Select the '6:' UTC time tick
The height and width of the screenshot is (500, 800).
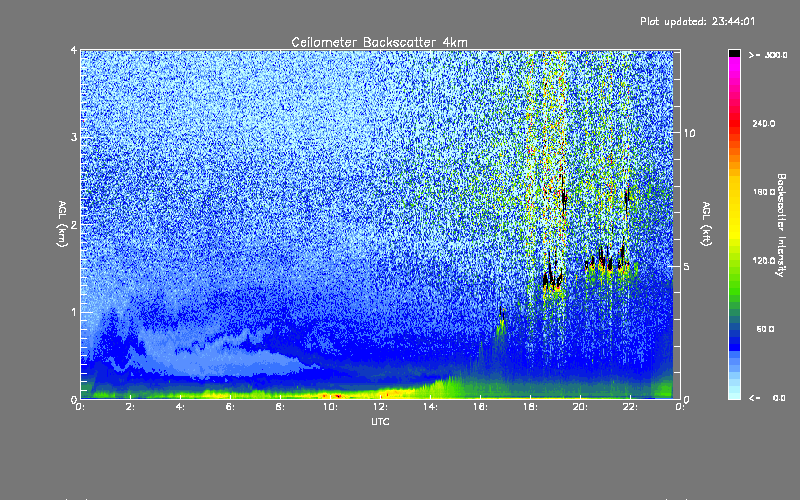230,407
